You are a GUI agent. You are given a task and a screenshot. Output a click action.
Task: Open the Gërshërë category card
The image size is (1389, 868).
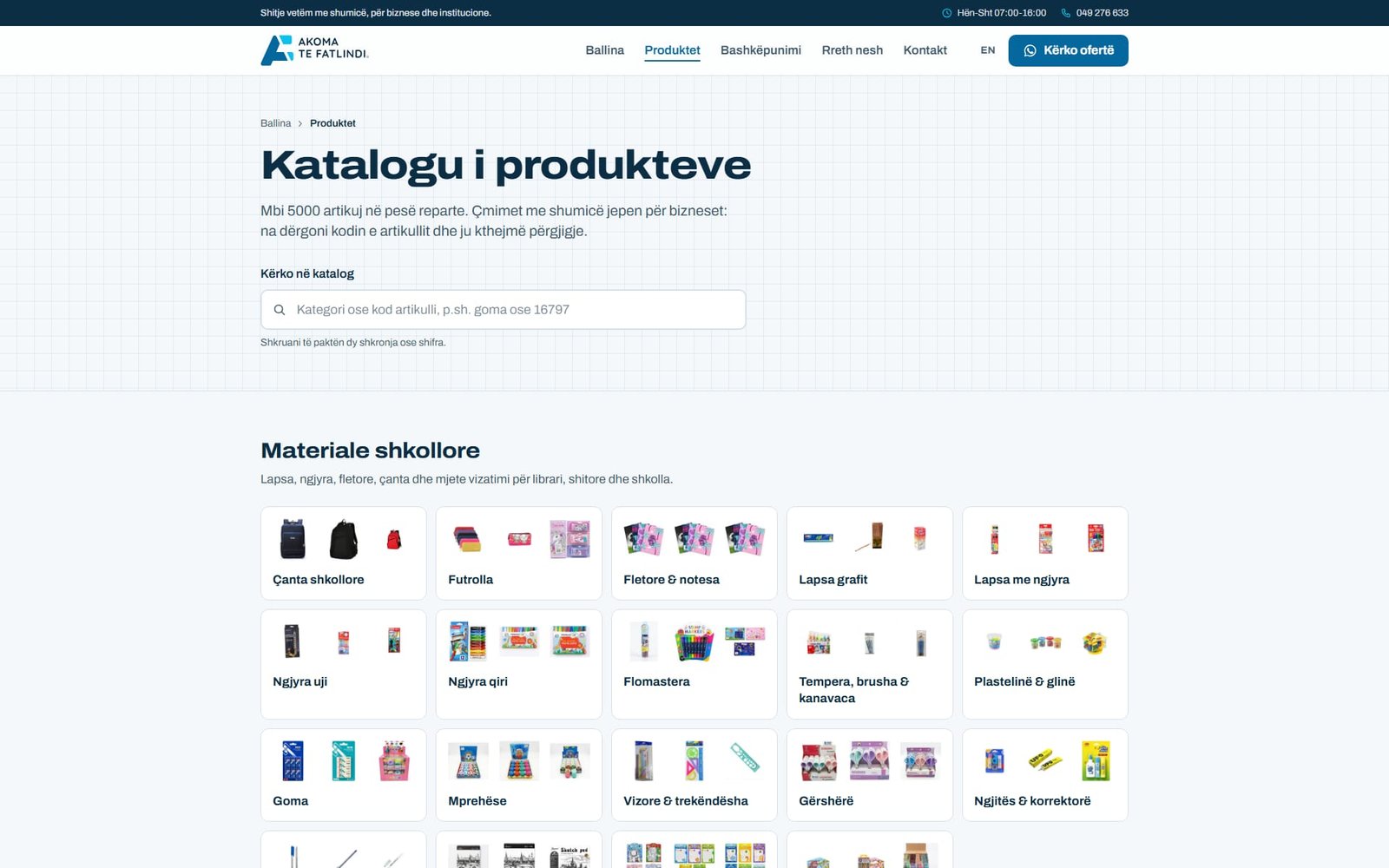(x=870, y=775)
